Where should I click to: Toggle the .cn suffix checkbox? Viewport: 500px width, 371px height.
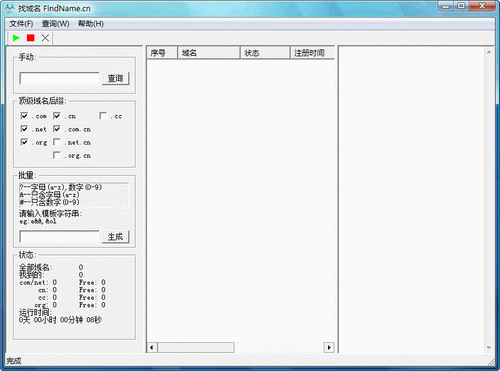point(57,116)
